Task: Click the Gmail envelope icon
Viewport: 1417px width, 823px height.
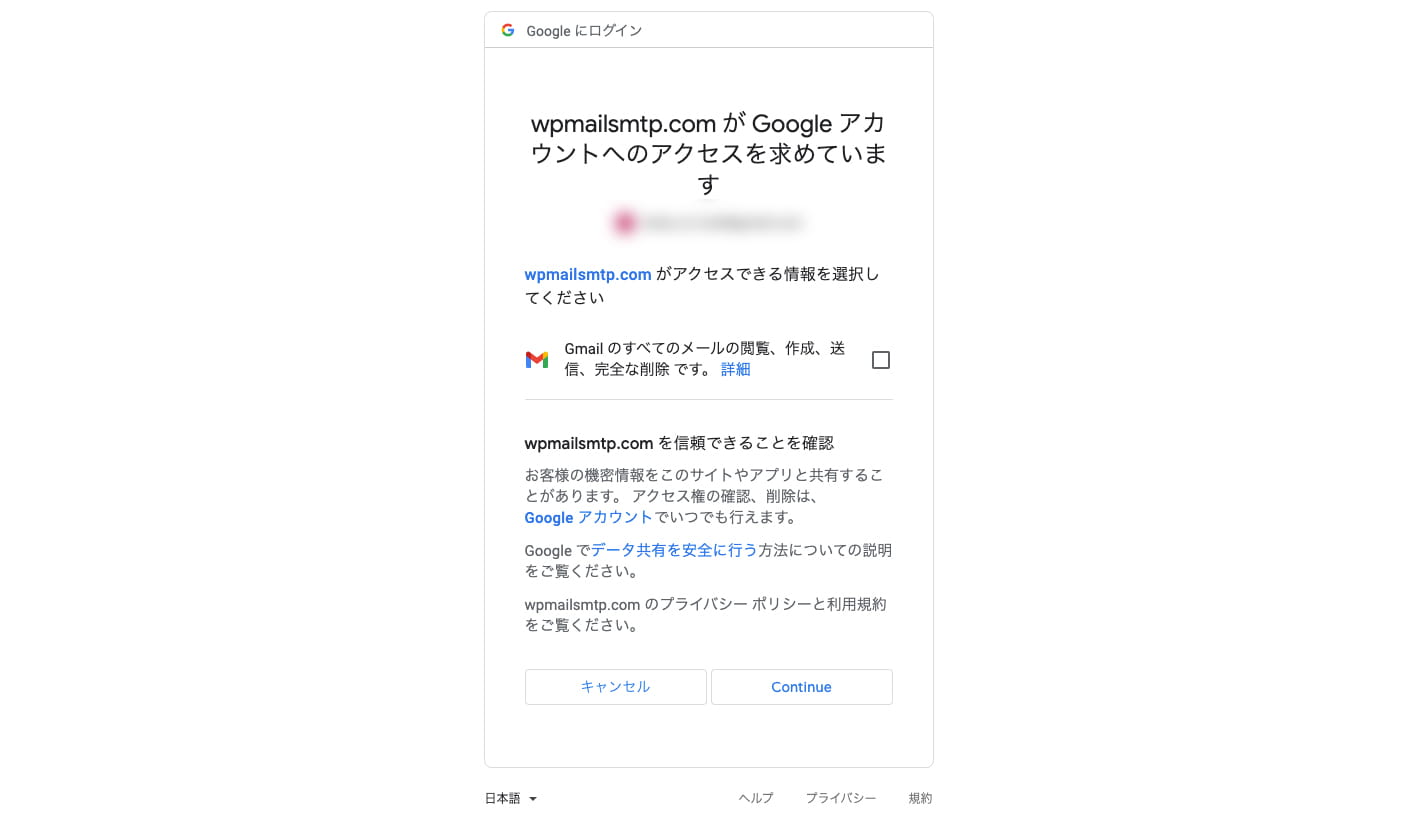Action: click(537, 360)
